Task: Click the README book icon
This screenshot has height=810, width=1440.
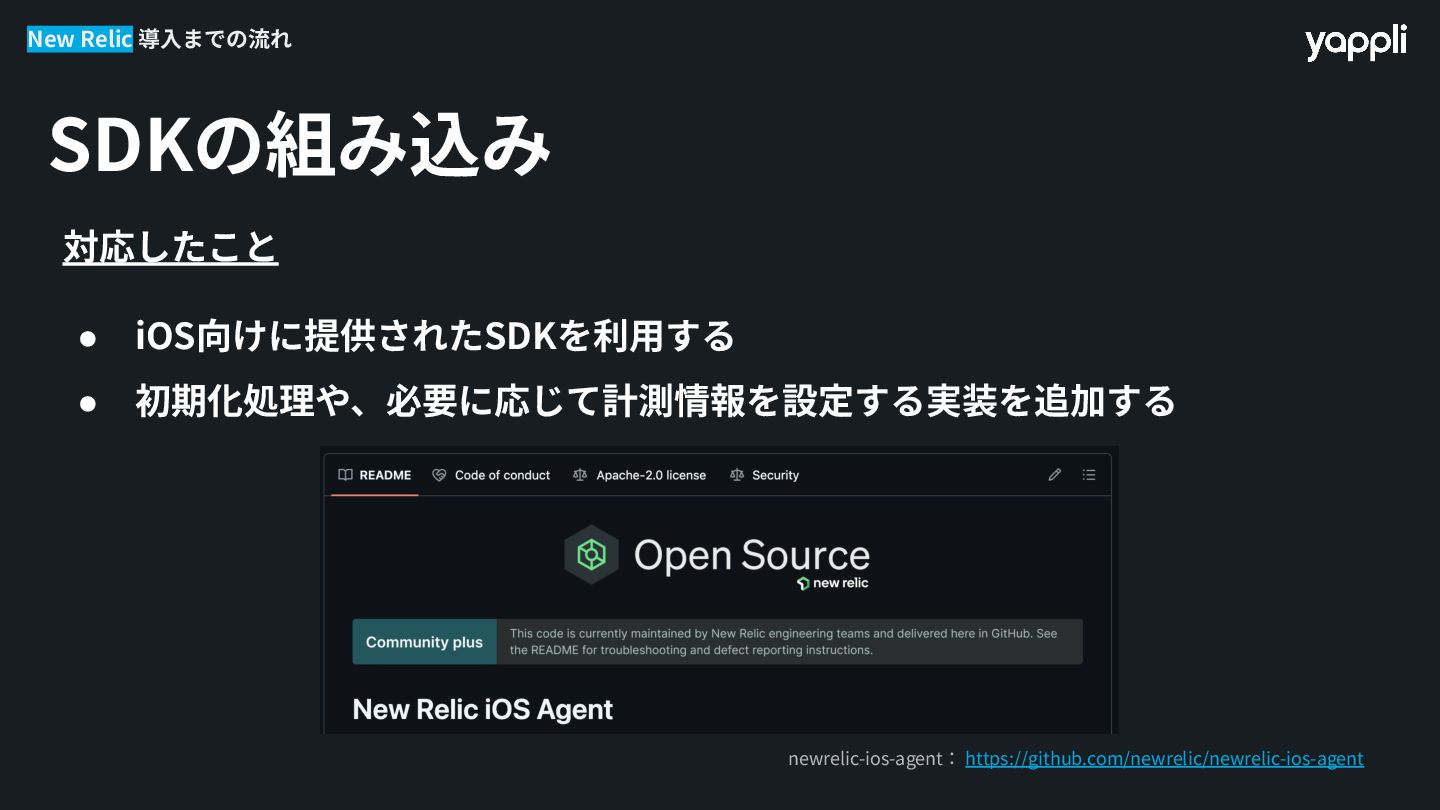Action: click(345, 475)
